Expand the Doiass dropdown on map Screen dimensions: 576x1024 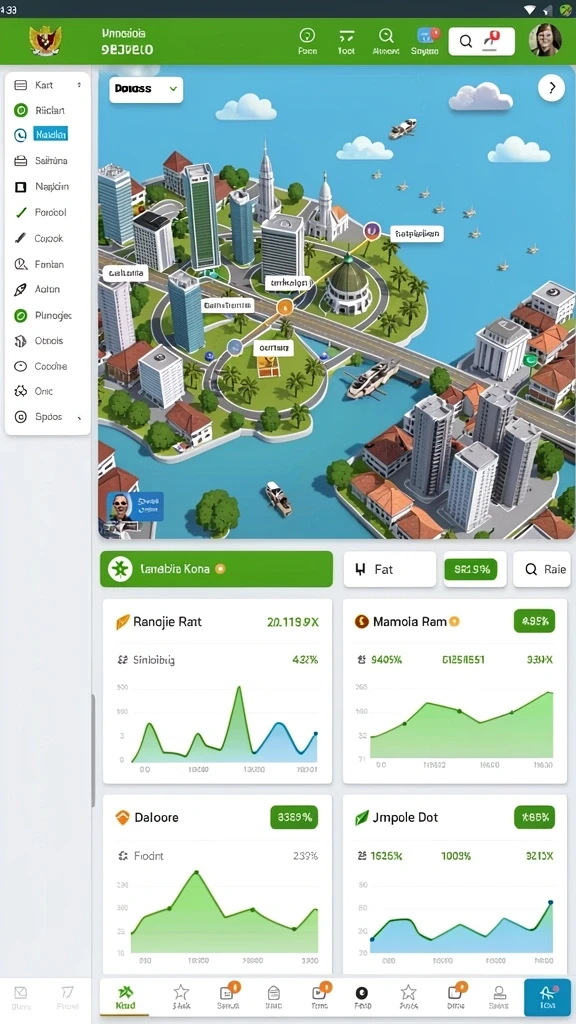[146, 89]
